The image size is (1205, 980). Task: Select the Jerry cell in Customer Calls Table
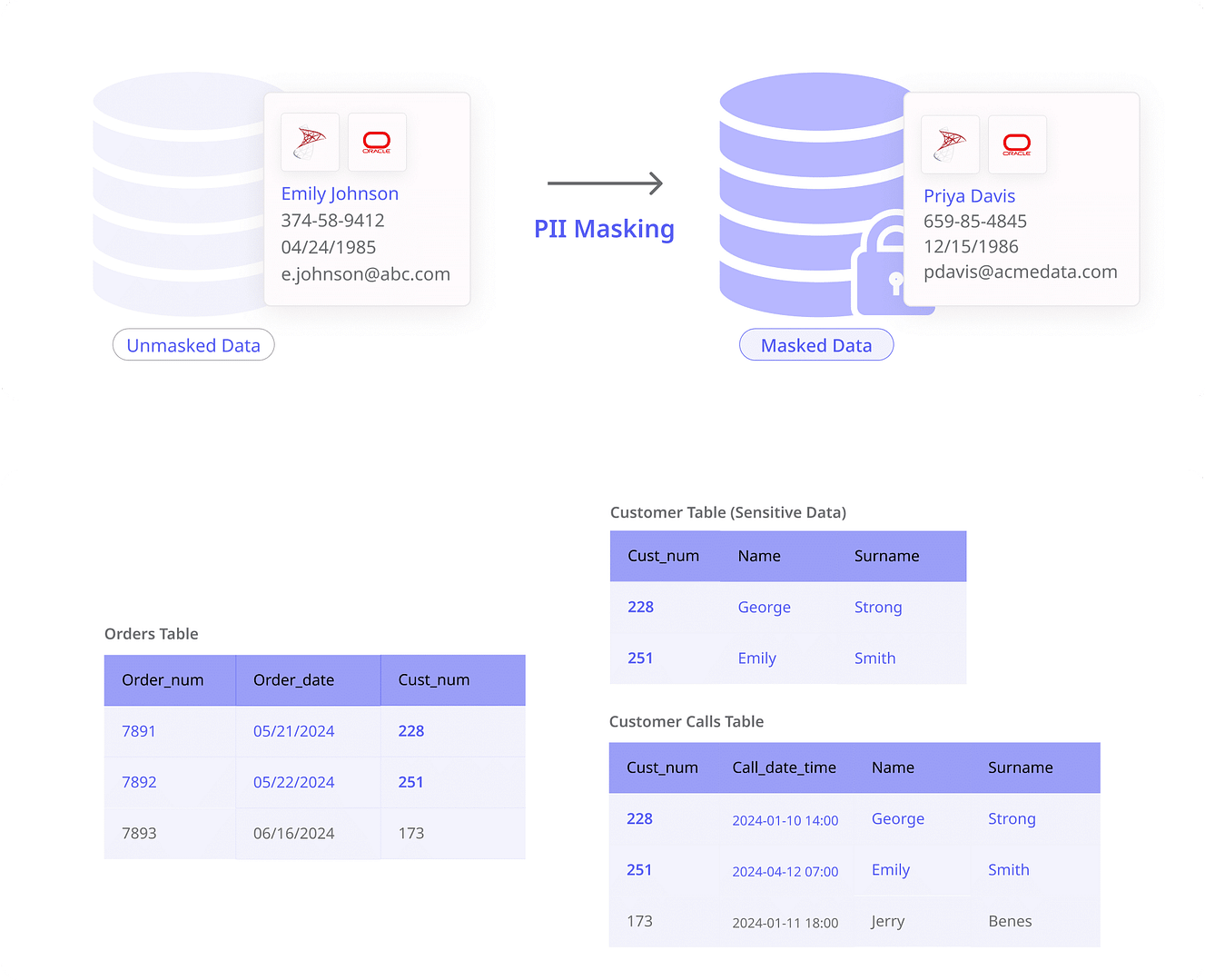pos(888,921)
